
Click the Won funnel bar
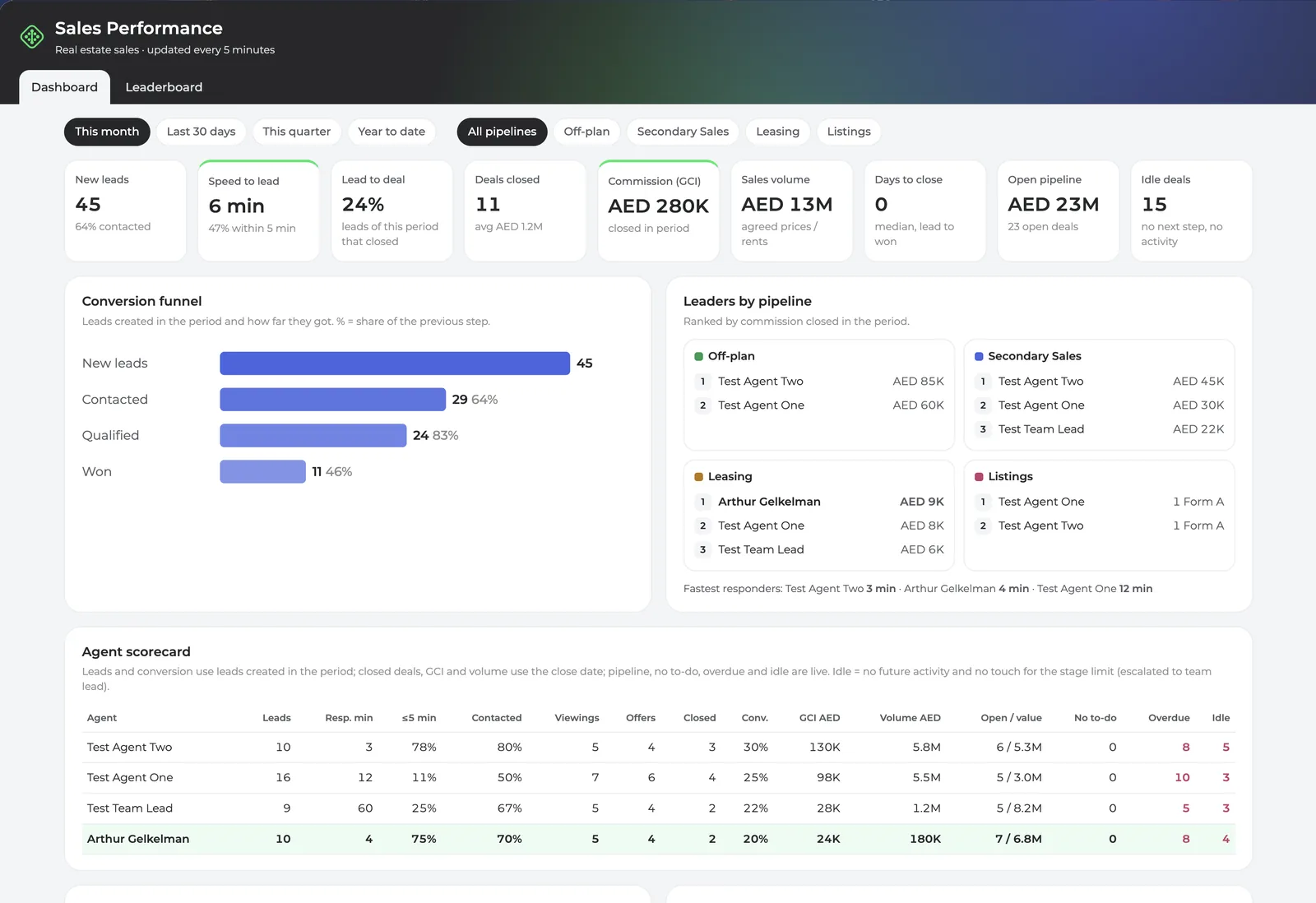pyautogui.click(x=262, y=472)
